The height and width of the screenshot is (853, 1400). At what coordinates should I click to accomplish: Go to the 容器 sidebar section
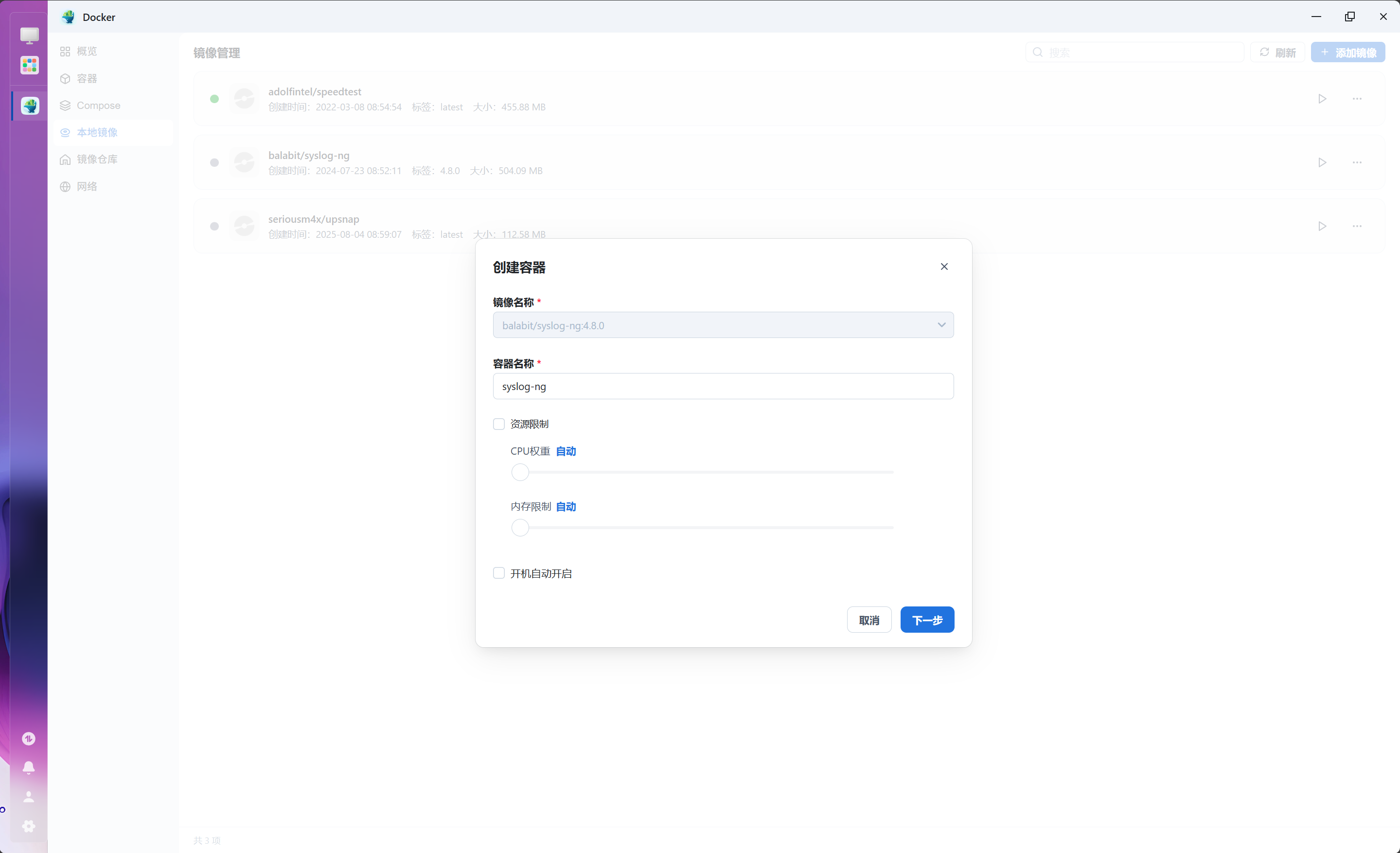87,78
